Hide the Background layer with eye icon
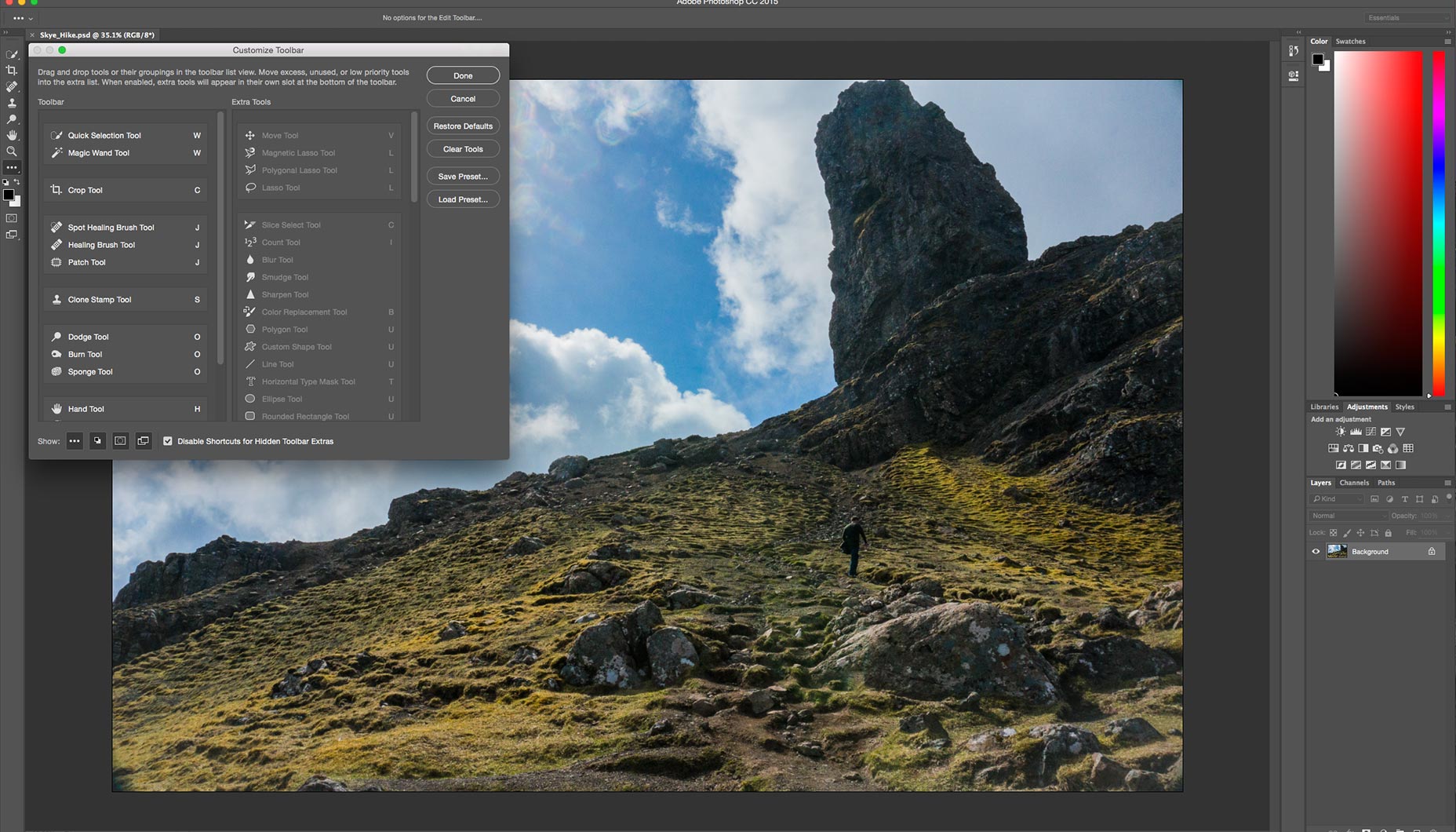 point(1316,552)
